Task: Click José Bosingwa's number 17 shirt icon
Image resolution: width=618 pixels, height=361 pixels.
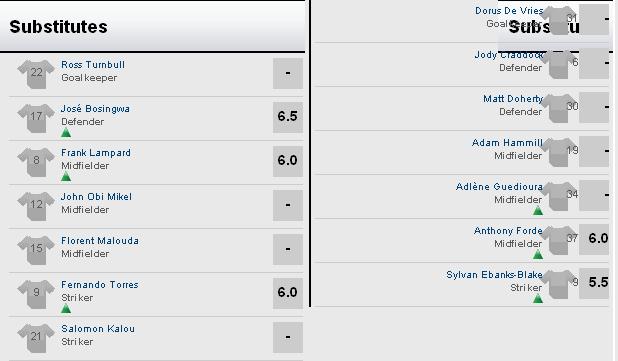Action: tap(36, 118)
